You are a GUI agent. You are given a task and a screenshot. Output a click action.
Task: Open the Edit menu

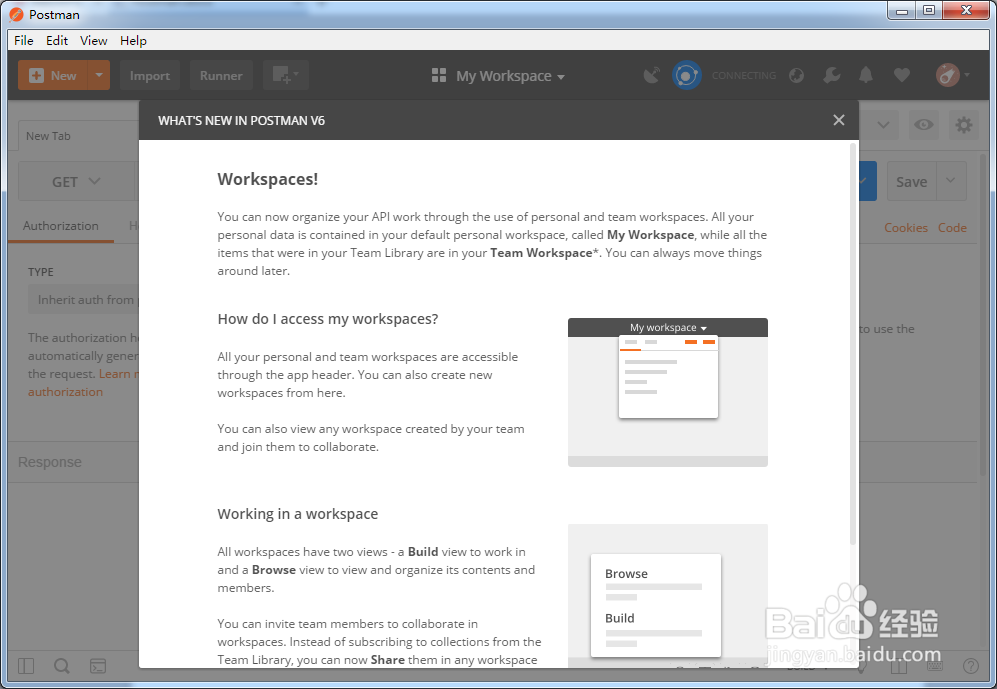coord(57,40)
